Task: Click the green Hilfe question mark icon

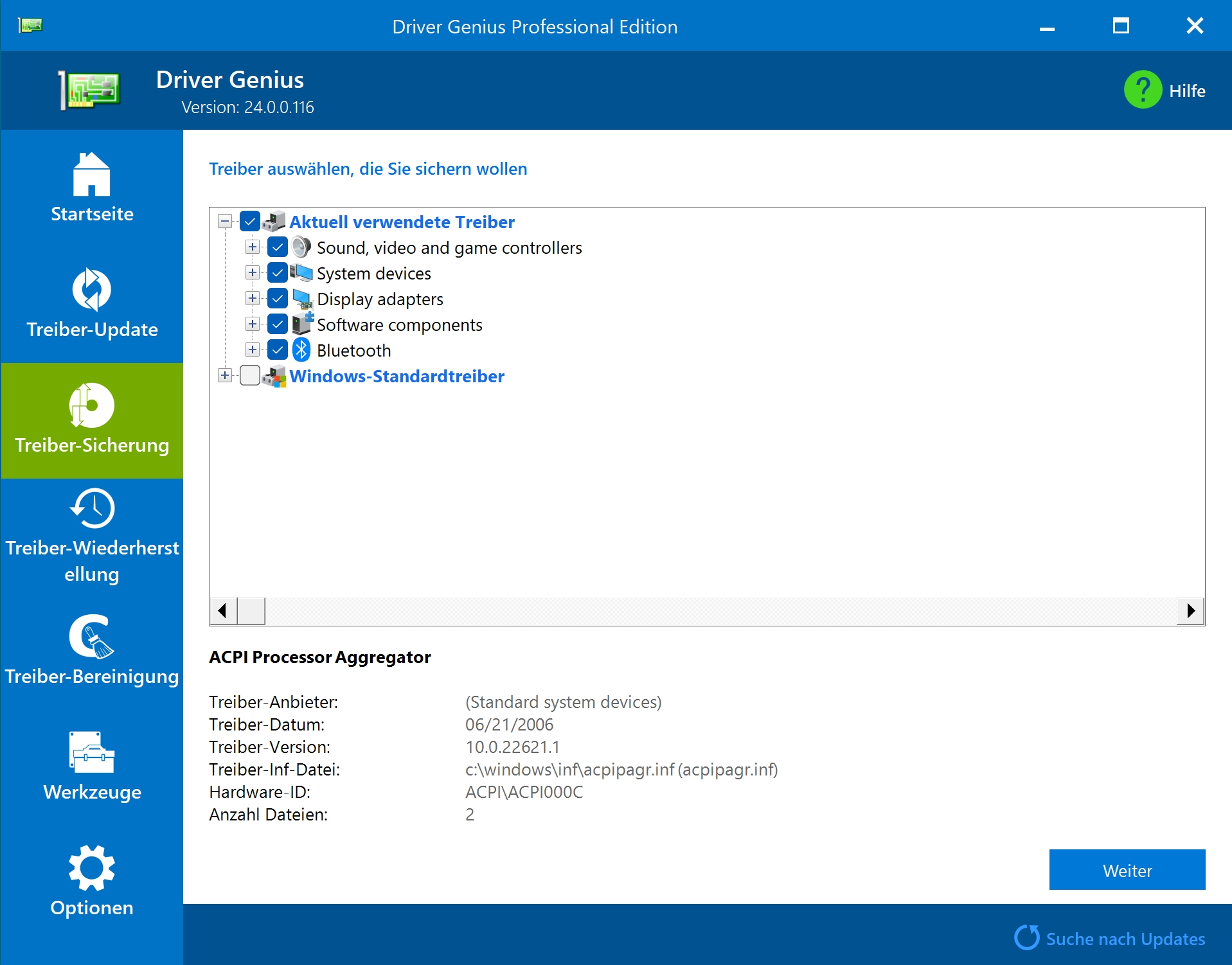Action: click(x=1143, y=89)
